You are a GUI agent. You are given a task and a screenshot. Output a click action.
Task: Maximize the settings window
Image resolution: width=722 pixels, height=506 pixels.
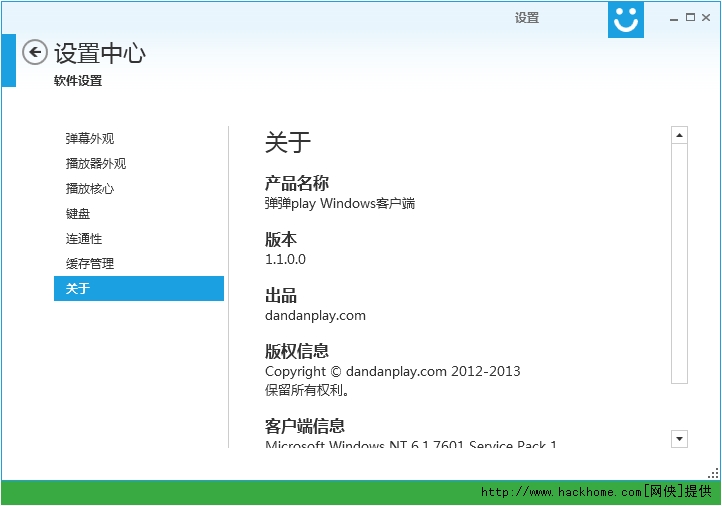pyautogui.click(x=690, y=17)
